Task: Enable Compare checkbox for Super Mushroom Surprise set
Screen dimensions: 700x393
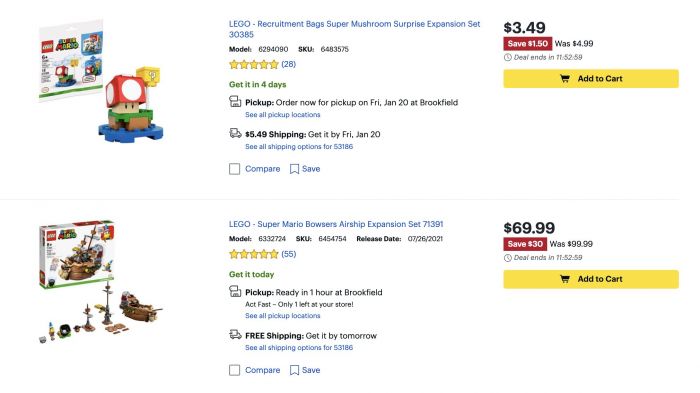Action: [234, 169]
